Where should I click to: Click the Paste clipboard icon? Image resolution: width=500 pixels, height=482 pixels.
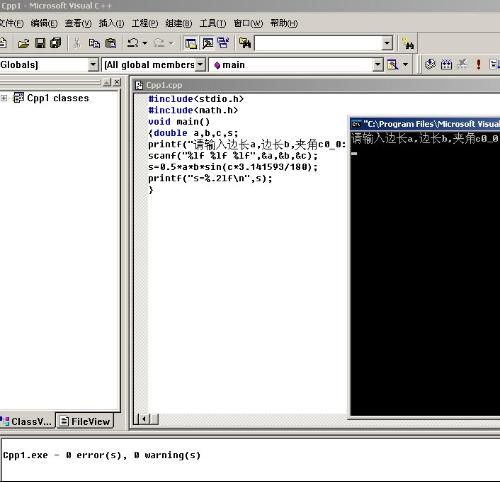tap(111, 43)
